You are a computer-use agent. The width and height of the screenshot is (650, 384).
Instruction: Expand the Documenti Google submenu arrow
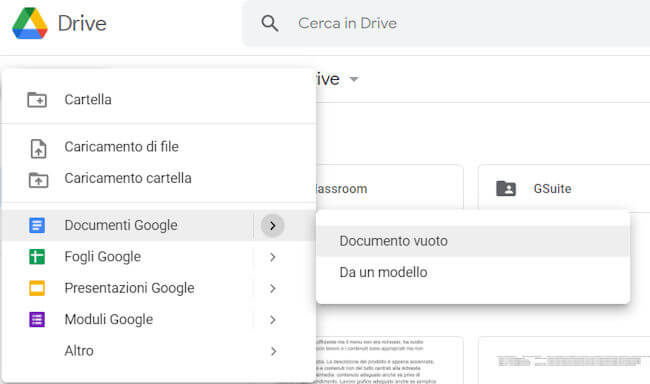[x=272, y=226]
